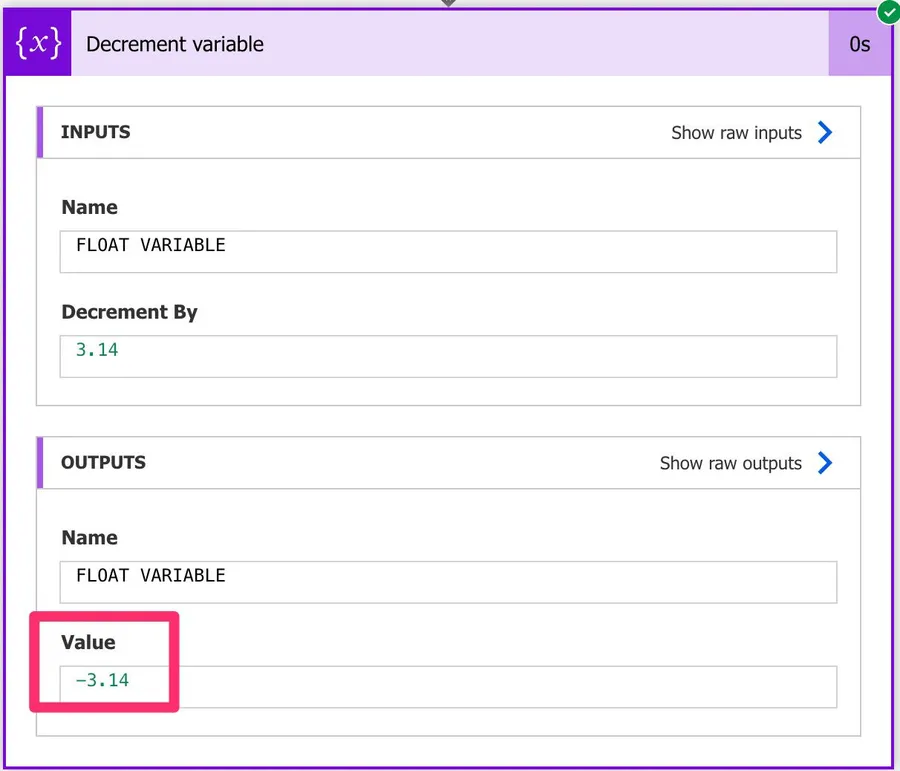Click the Value label in Outputs
Screen dimensions: 900x771
tap(88, 642)
